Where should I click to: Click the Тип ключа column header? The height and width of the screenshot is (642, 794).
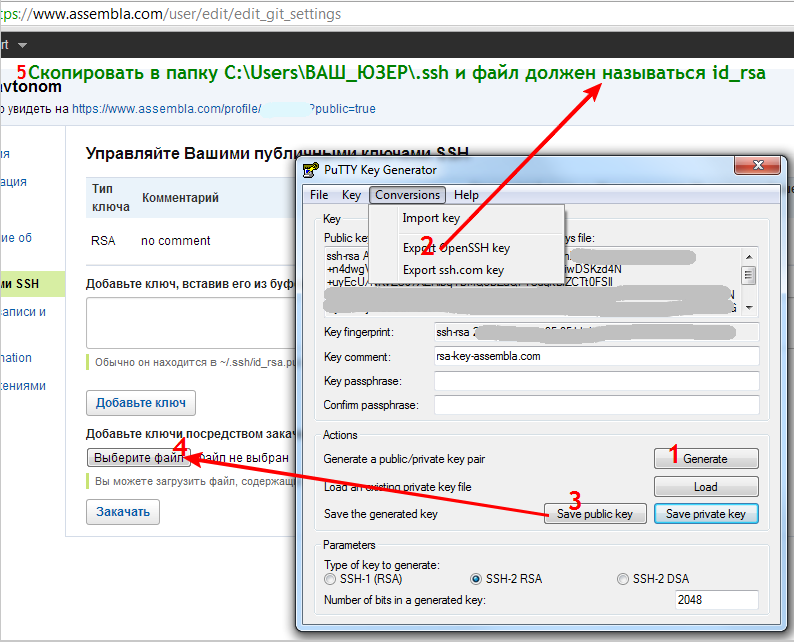point(110,197)
